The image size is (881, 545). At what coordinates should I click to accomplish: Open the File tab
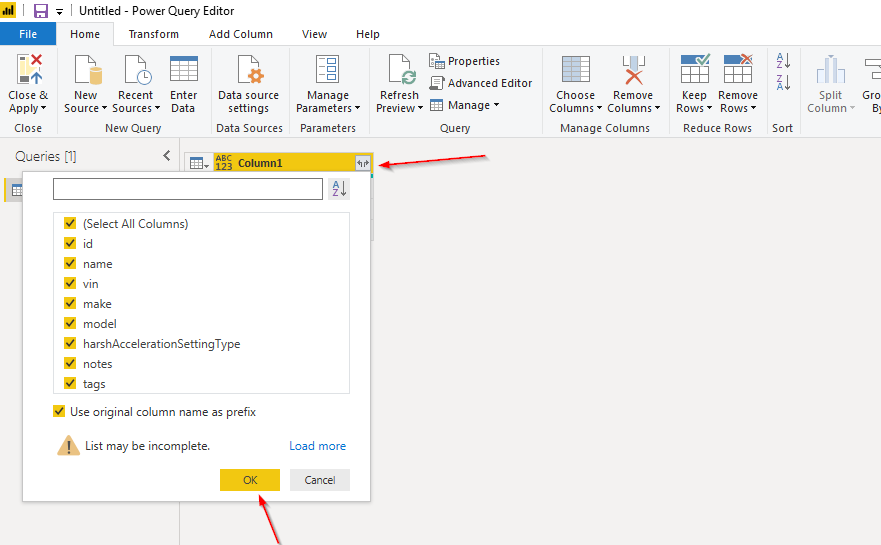pos(28,34)
